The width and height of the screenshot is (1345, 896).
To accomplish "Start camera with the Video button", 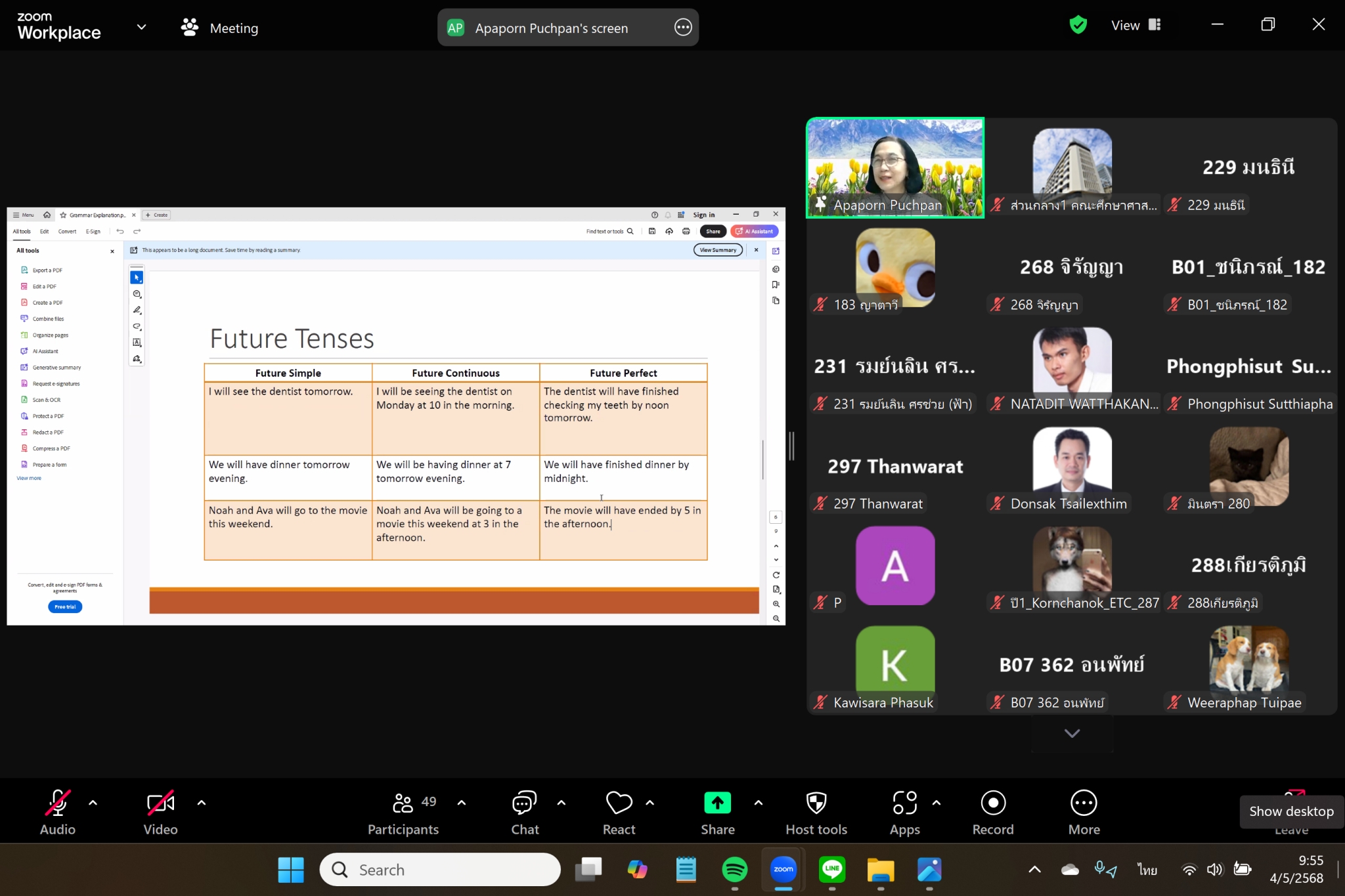I will pos(160,813).
